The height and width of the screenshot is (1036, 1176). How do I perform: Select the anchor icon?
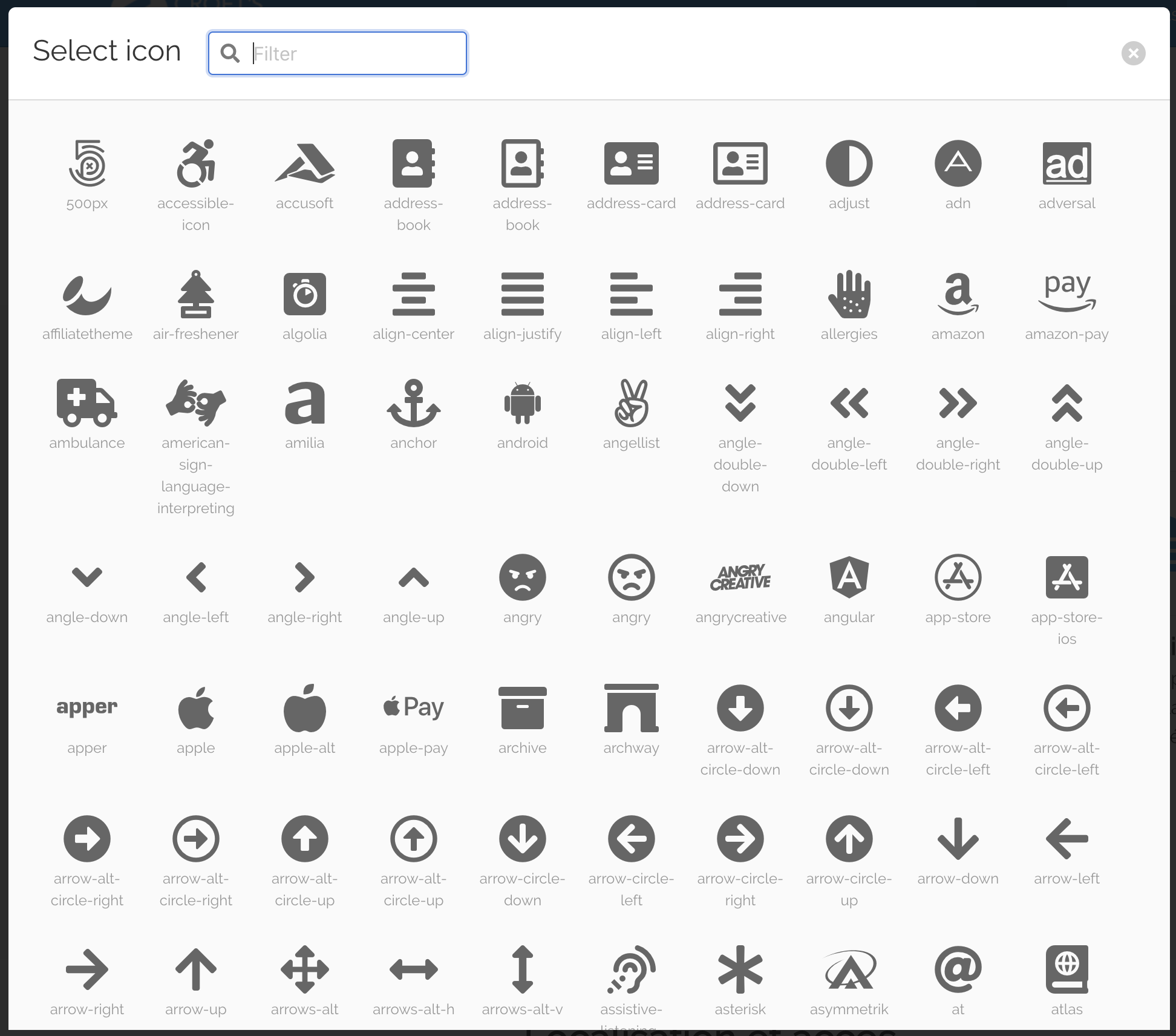click(x=413, y=404)
